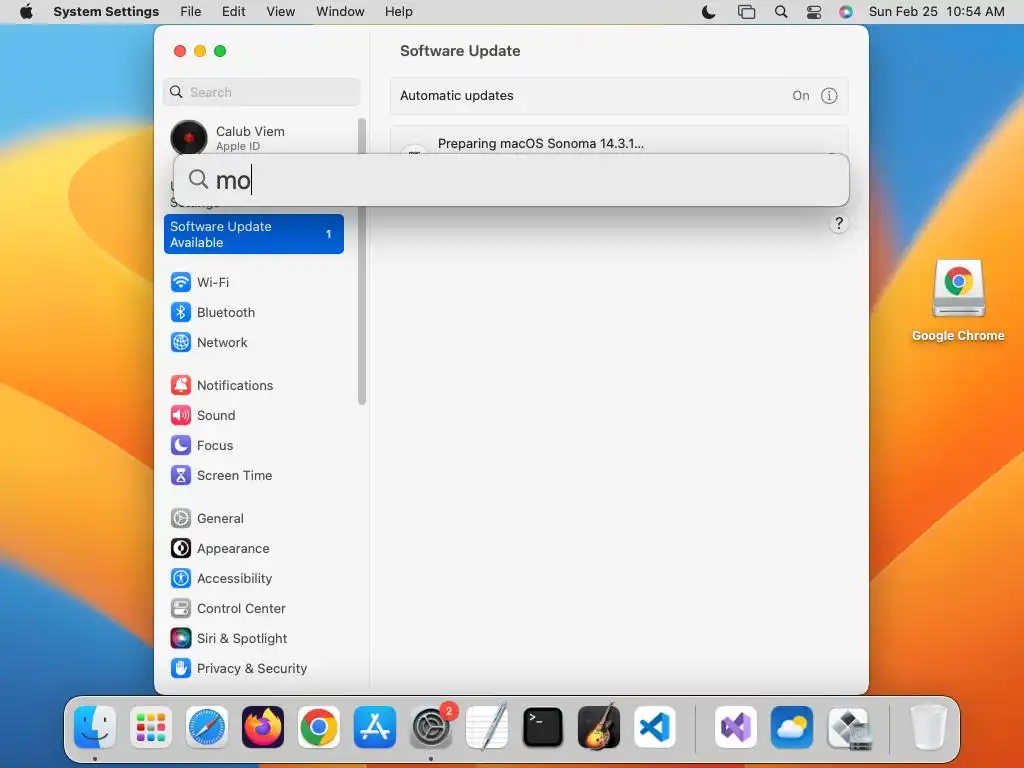Open the View menu

pyautogui.click(x=281, y=12)
